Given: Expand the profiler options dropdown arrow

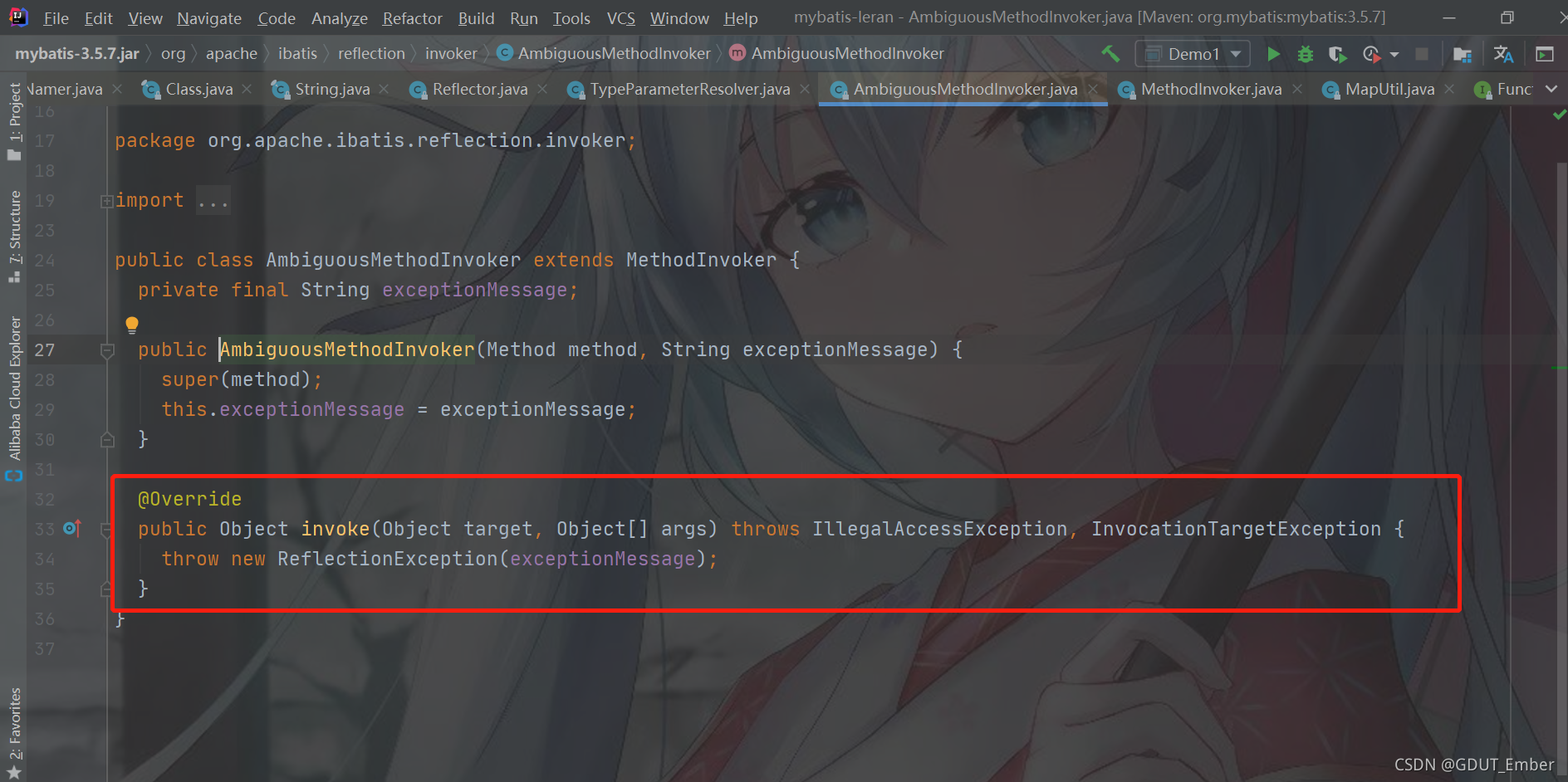Looking at the screenshot, I should [x=1394, y=55].
